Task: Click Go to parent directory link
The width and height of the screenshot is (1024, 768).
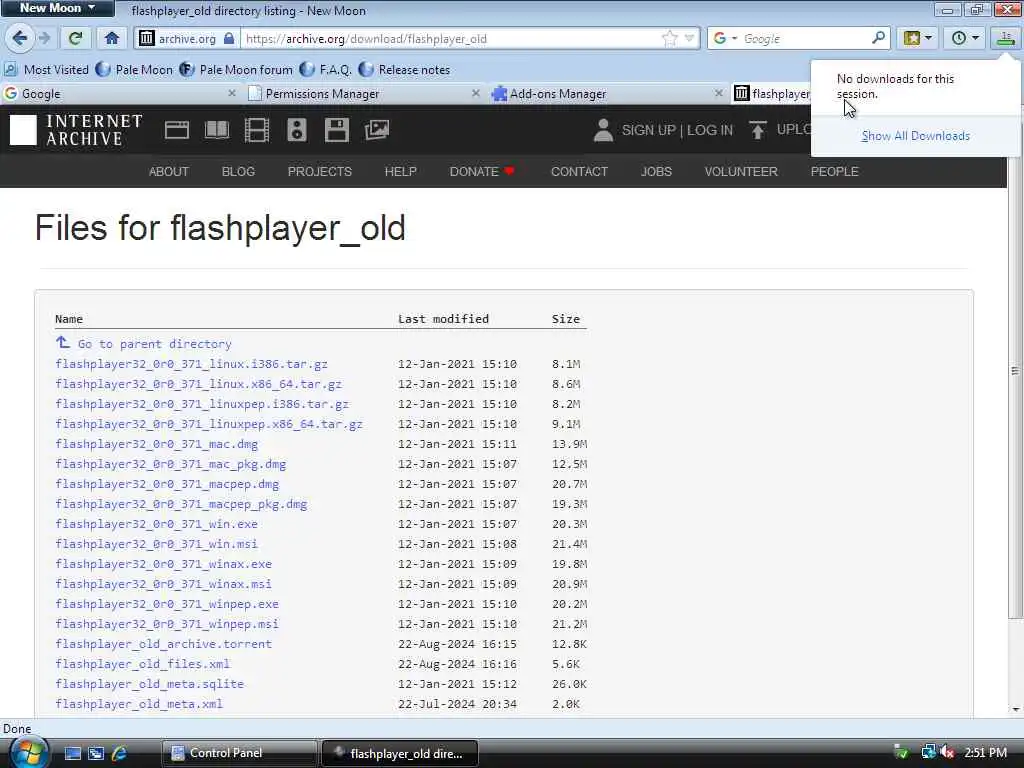Action: pyautogui.click(x=154, y=344)
